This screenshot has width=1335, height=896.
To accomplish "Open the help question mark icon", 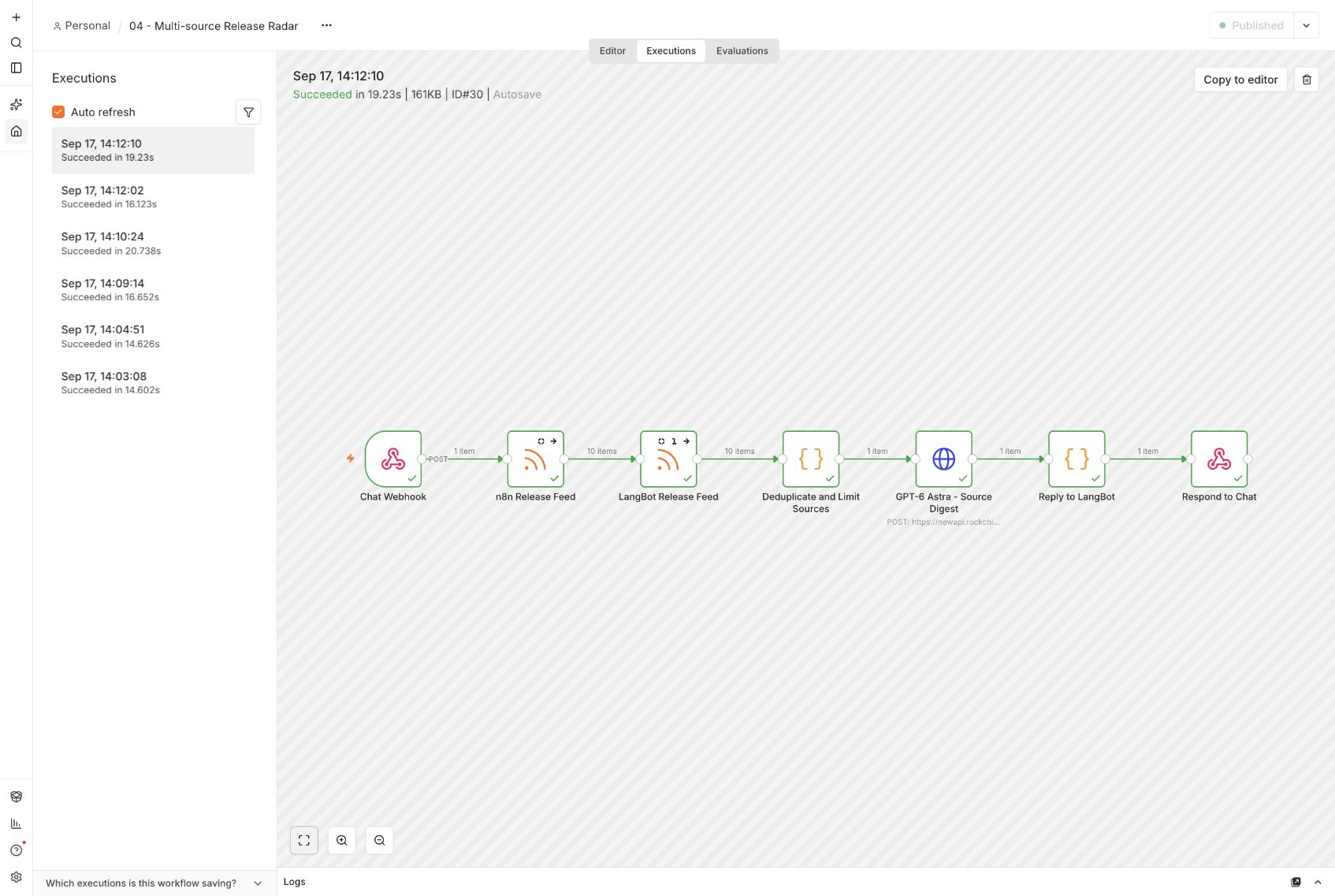I will click(x=16, y=850).
